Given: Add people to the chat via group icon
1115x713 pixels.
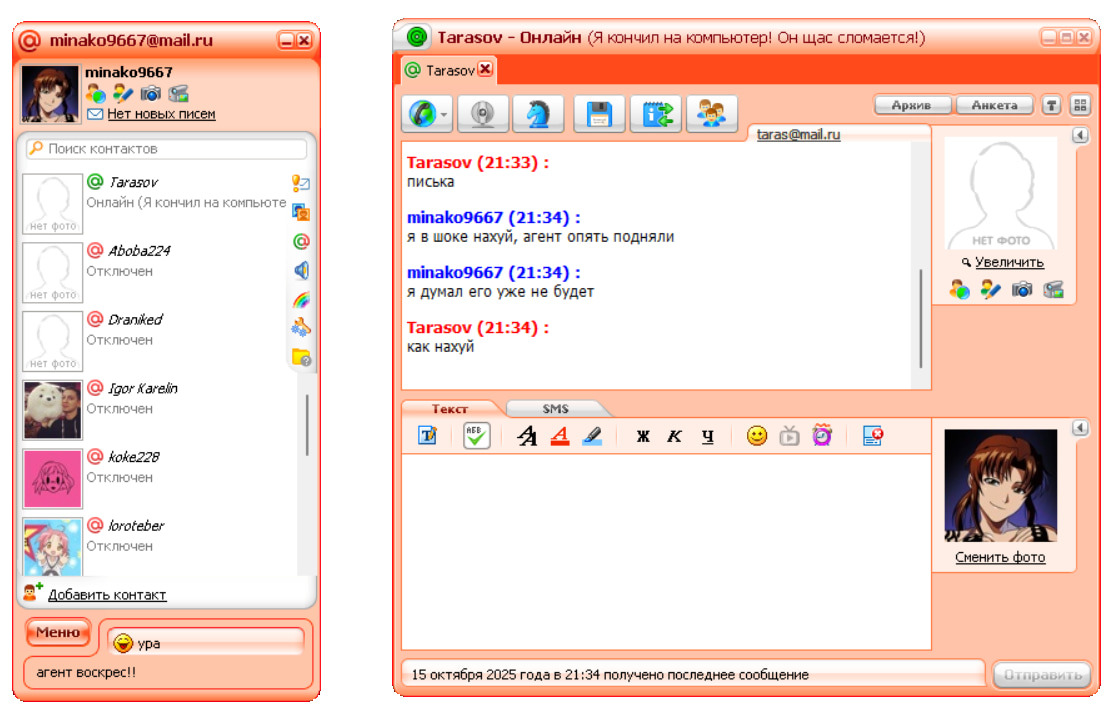Looking at the screenshot, I should click(x=712, y=114).
